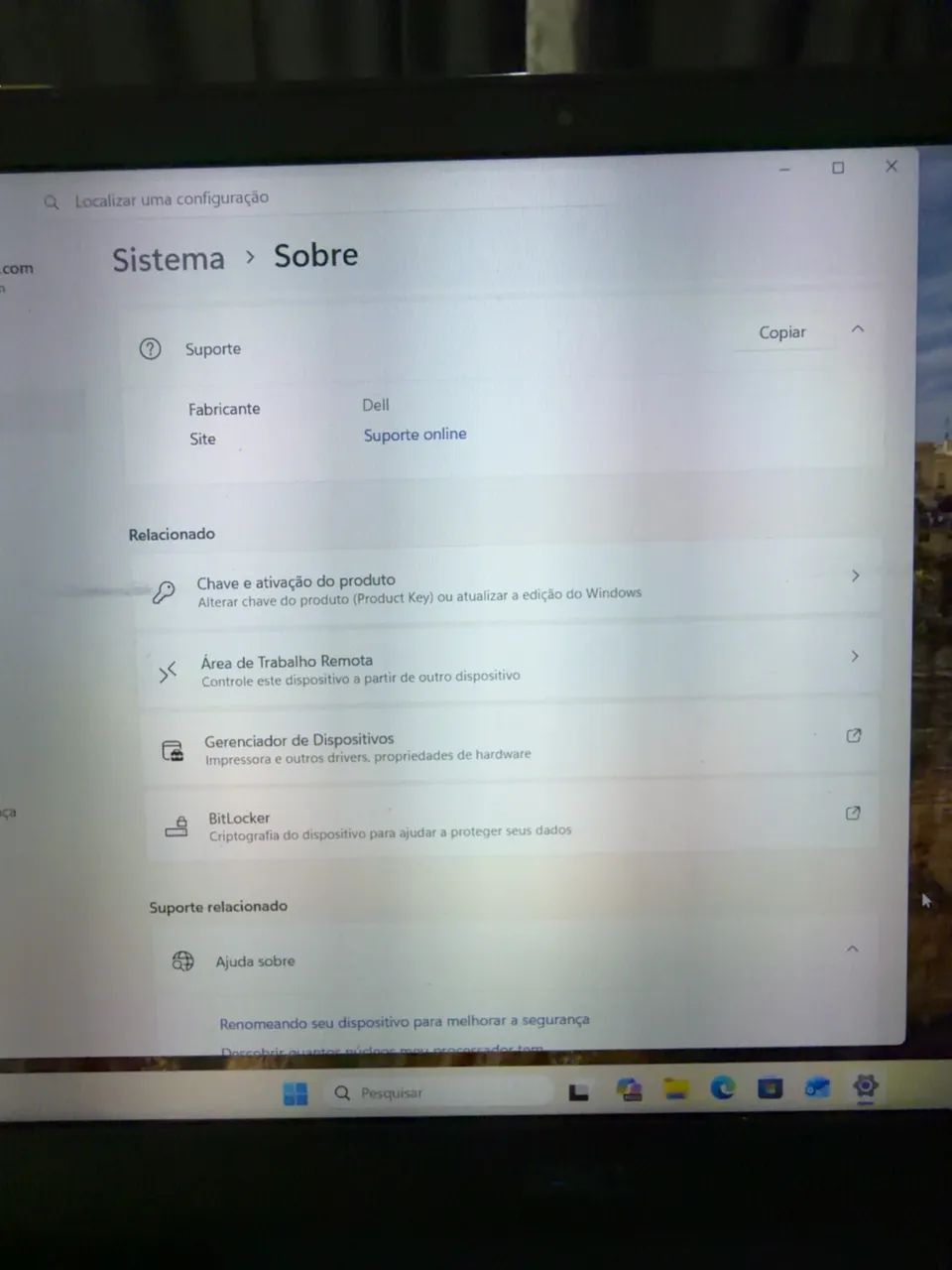The height and width of the screenshot is (1270, 952).
Task: Click the search magnifier icon in Settings
Action: (x=52, y=202)
